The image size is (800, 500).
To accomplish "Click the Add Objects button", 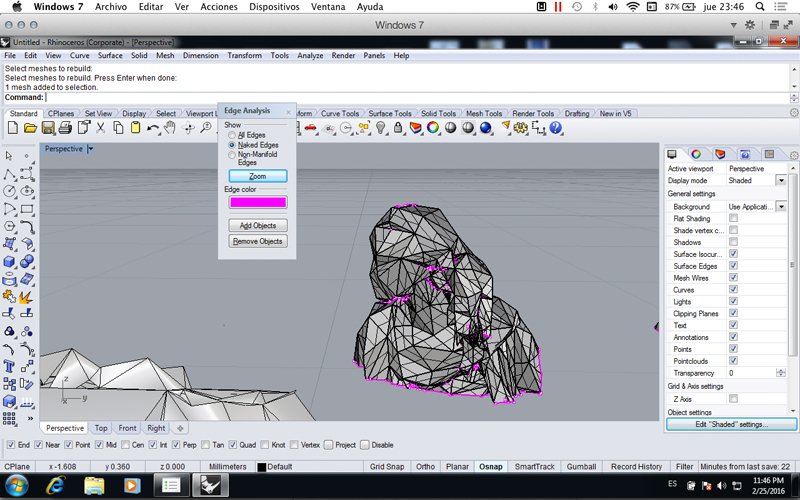I will click(x=258, y=226).
